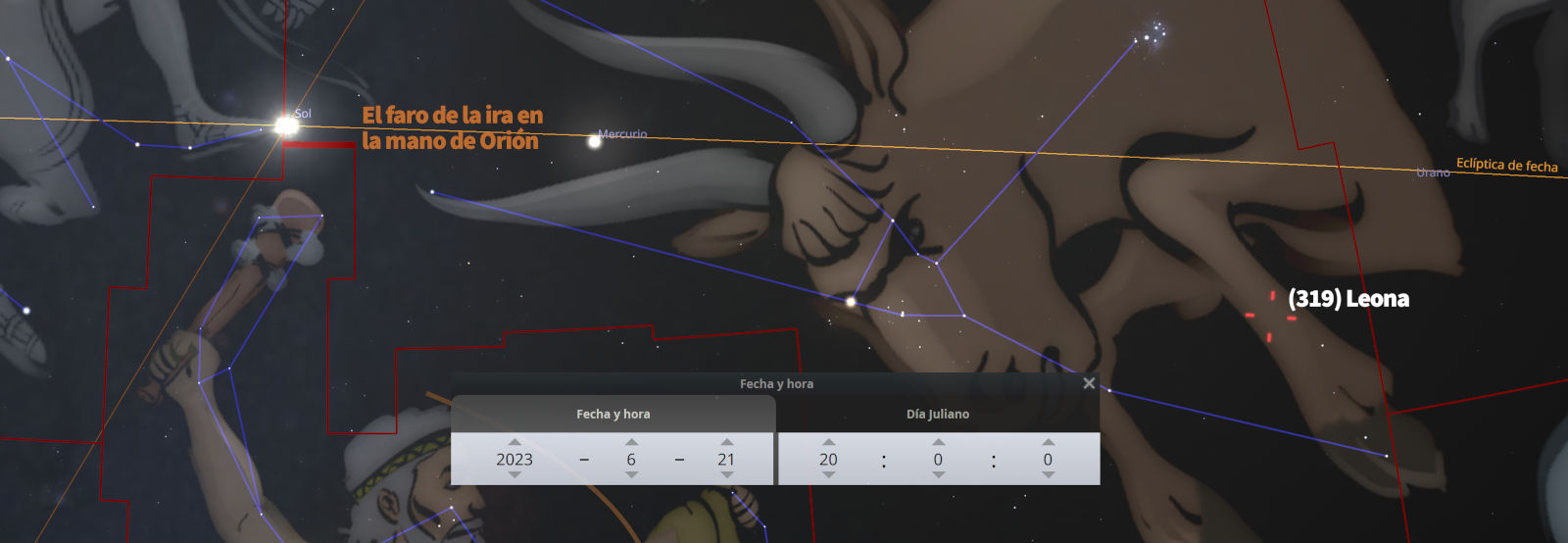Close the Fecha y hora dialog

click(x=1089, y=383)
